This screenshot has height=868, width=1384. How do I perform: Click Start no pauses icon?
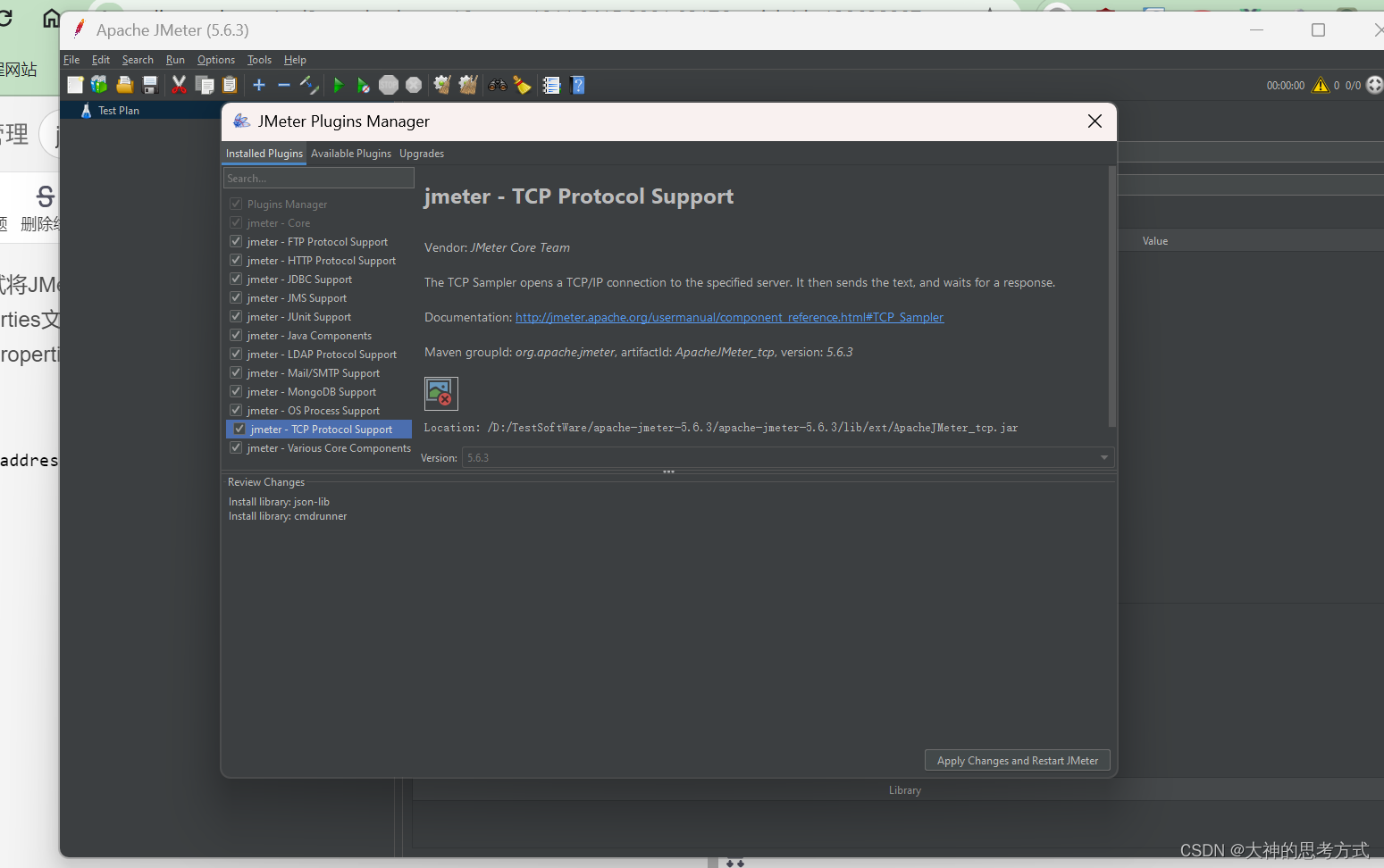click(363, 85)
